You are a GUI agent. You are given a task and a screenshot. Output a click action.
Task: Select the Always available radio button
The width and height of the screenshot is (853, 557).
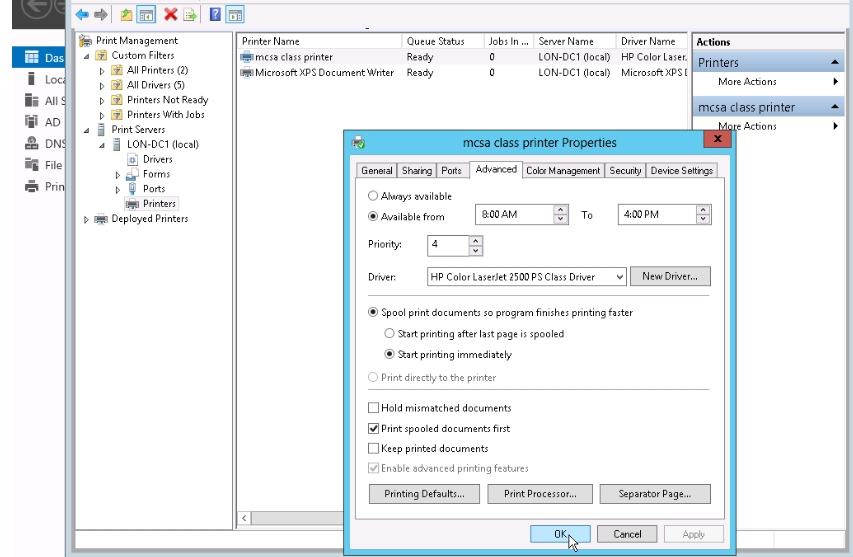click(374, 197)
